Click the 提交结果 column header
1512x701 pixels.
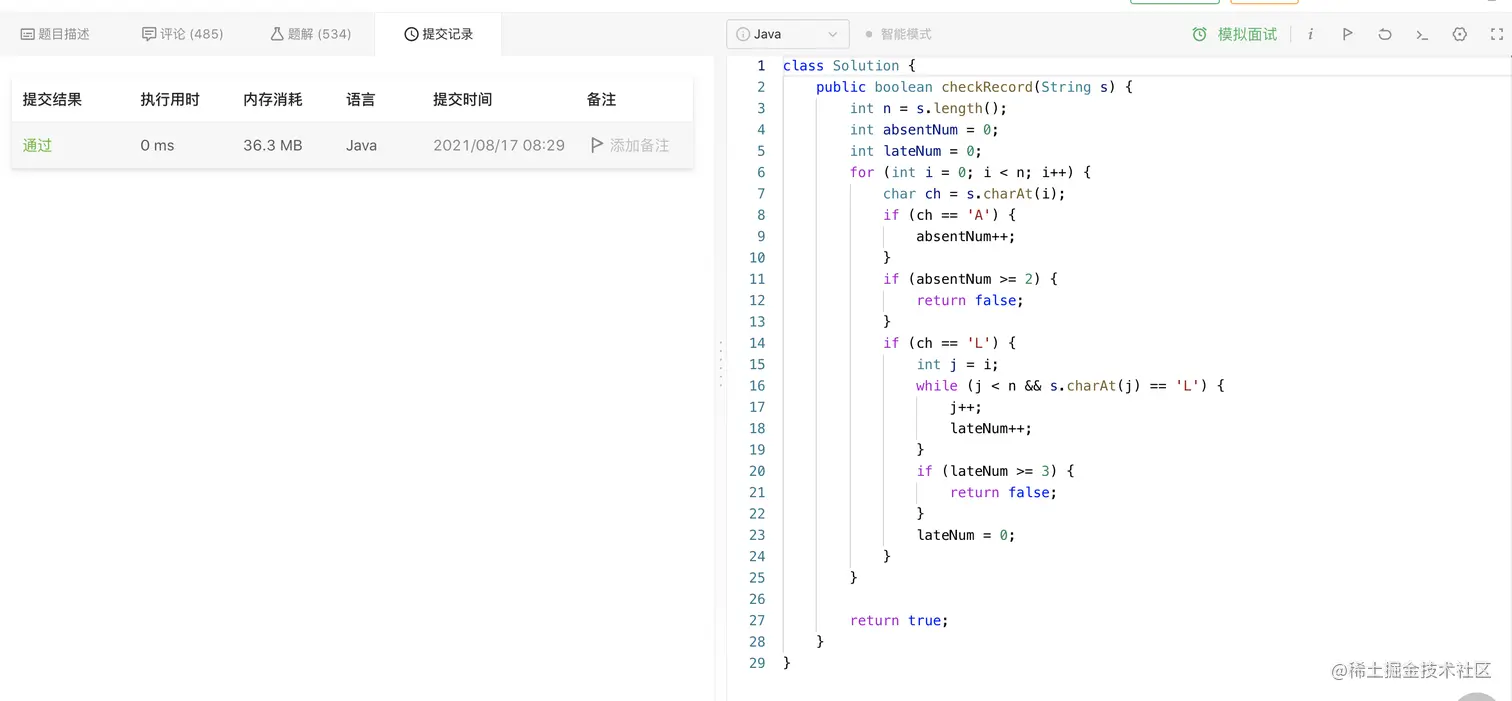point(52,99)
